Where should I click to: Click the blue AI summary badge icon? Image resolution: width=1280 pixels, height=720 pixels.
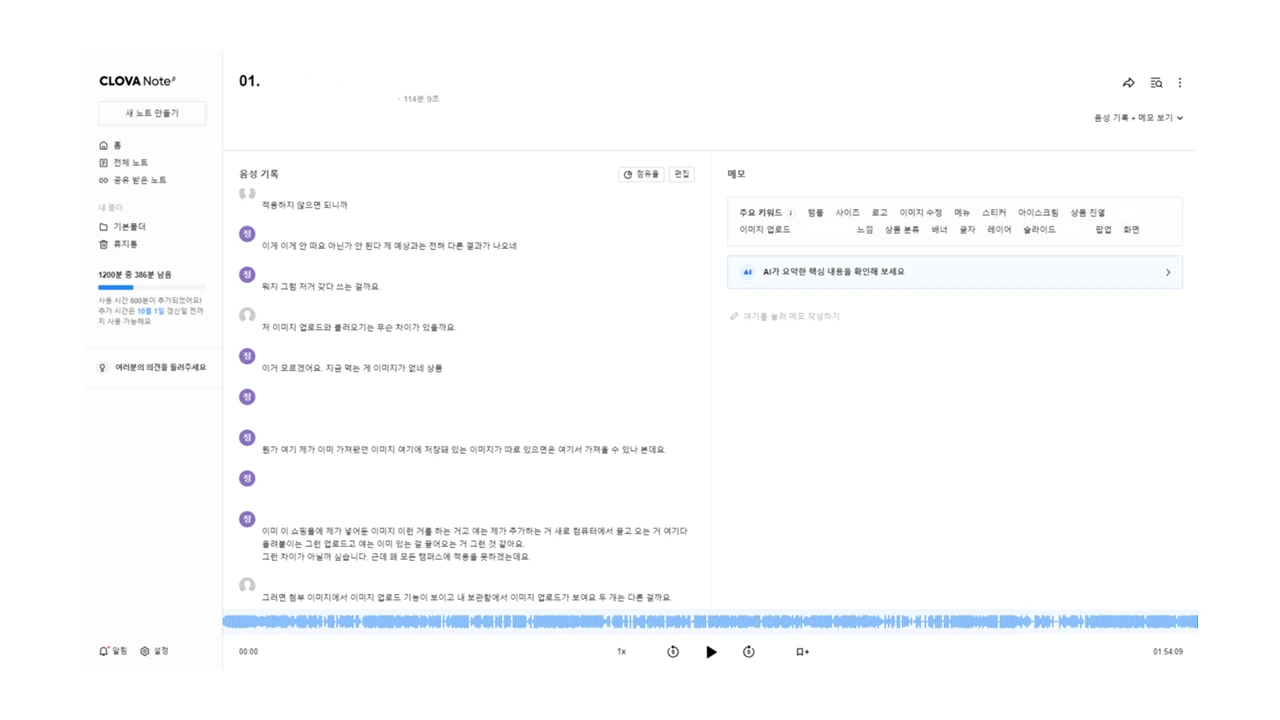pos(747,272)
